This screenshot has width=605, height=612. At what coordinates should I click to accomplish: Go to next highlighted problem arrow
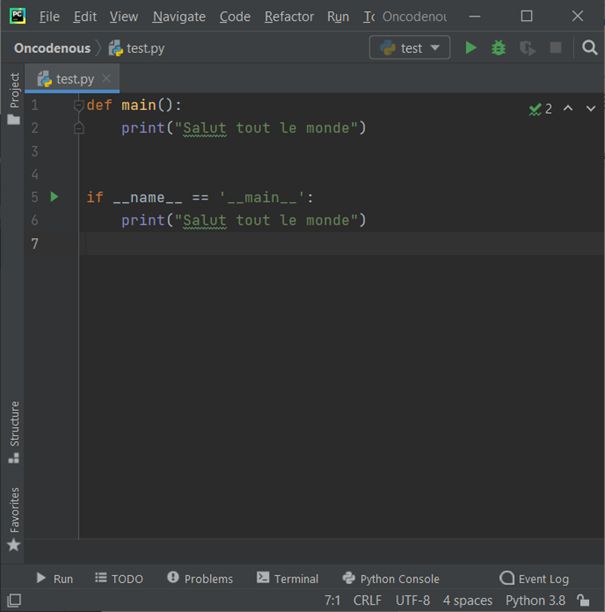click(x=591, y=109)
